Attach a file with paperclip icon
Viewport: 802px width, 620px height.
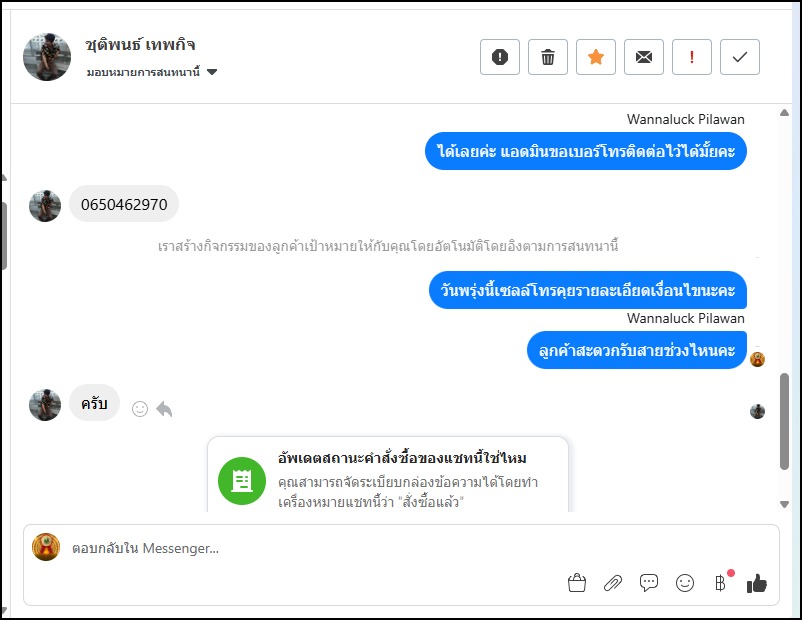[x=613, y=583]
